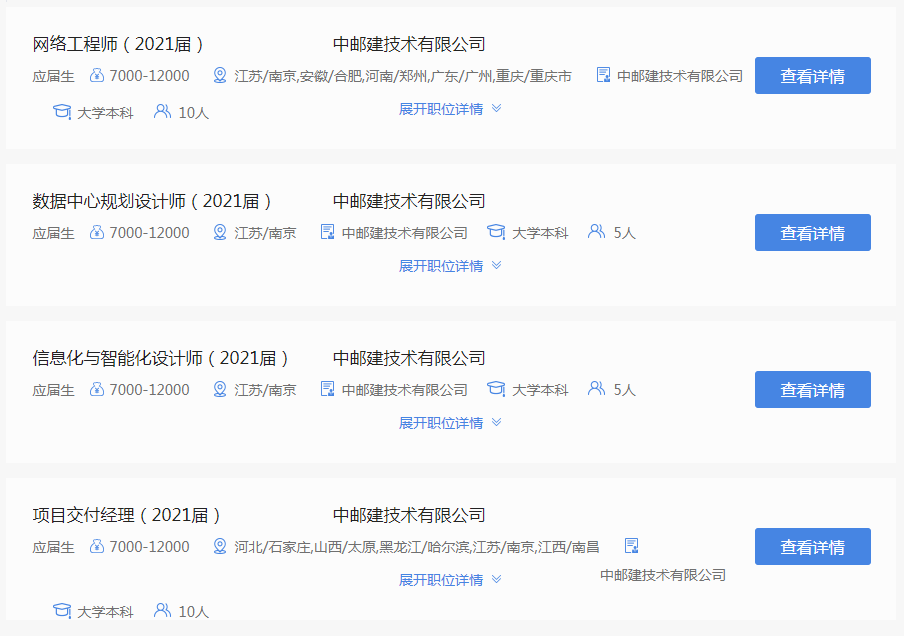Click the company icon in the 网络工程师 row

click(603, 75)
